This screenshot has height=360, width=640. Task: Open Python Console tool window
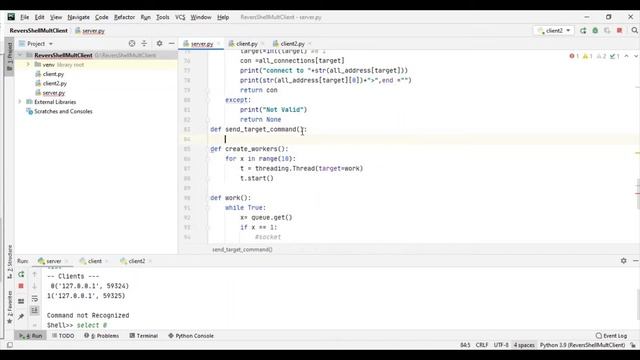tap(191, 336)
